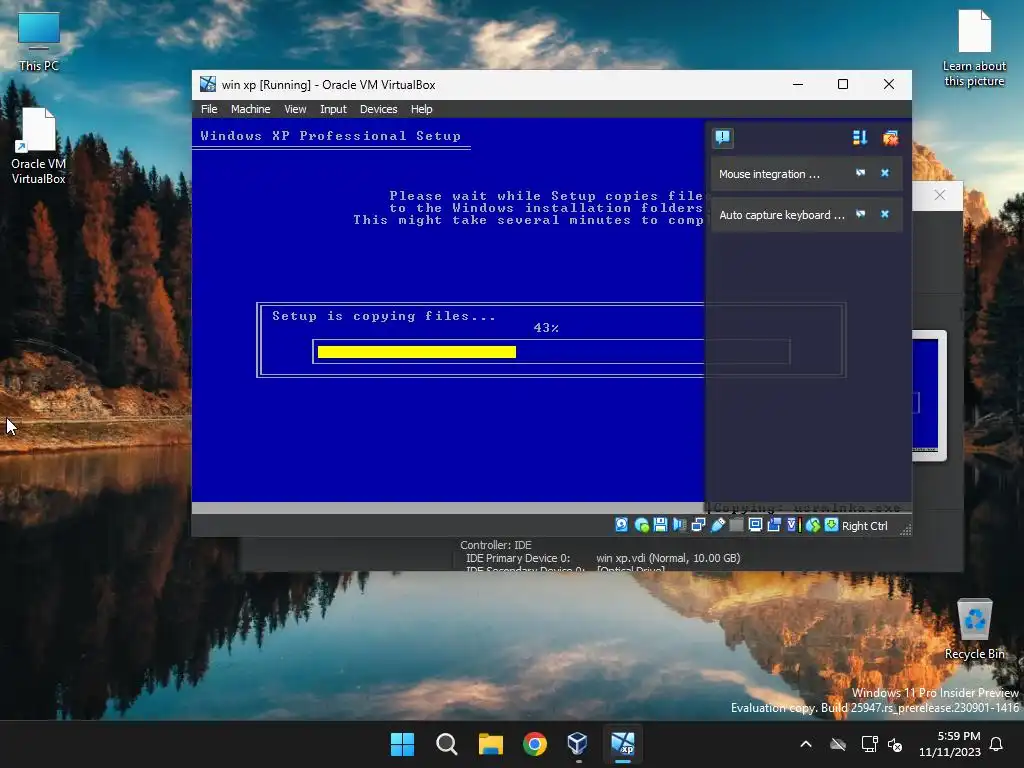Click the help icon beside Auto capture keyboard
Viewport: 1024px width, 768px height.
click(861, 214)
